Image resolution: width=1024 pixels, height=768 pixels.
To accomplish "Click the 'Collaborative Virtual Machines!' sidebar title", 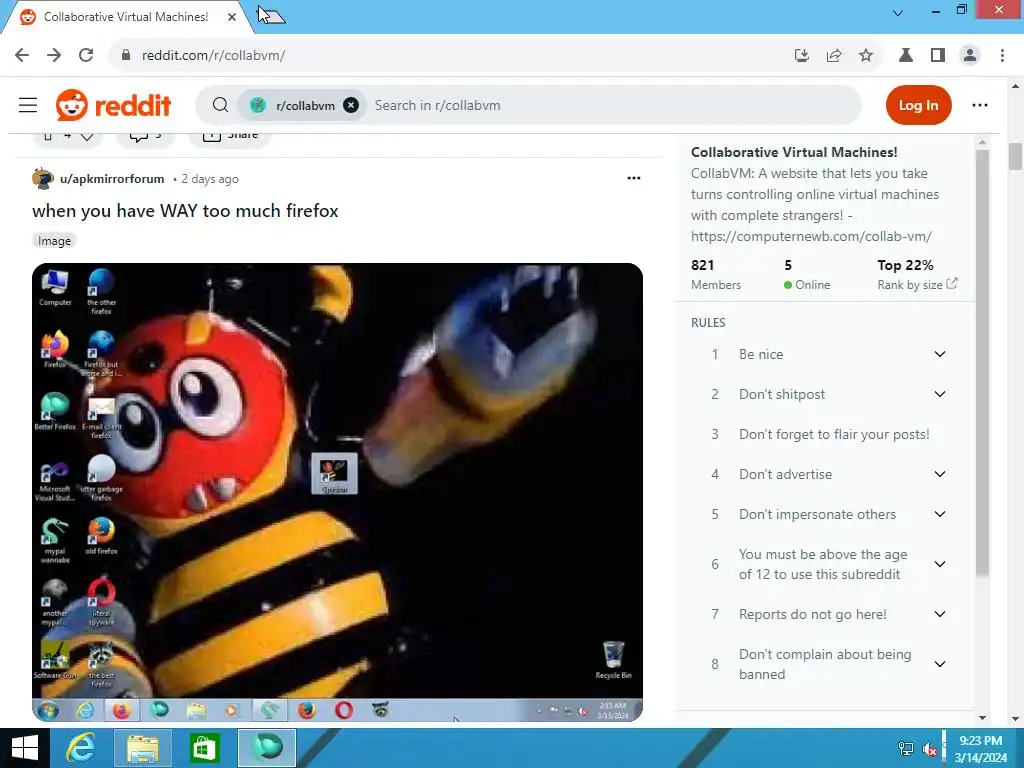I will pos(794,152).
